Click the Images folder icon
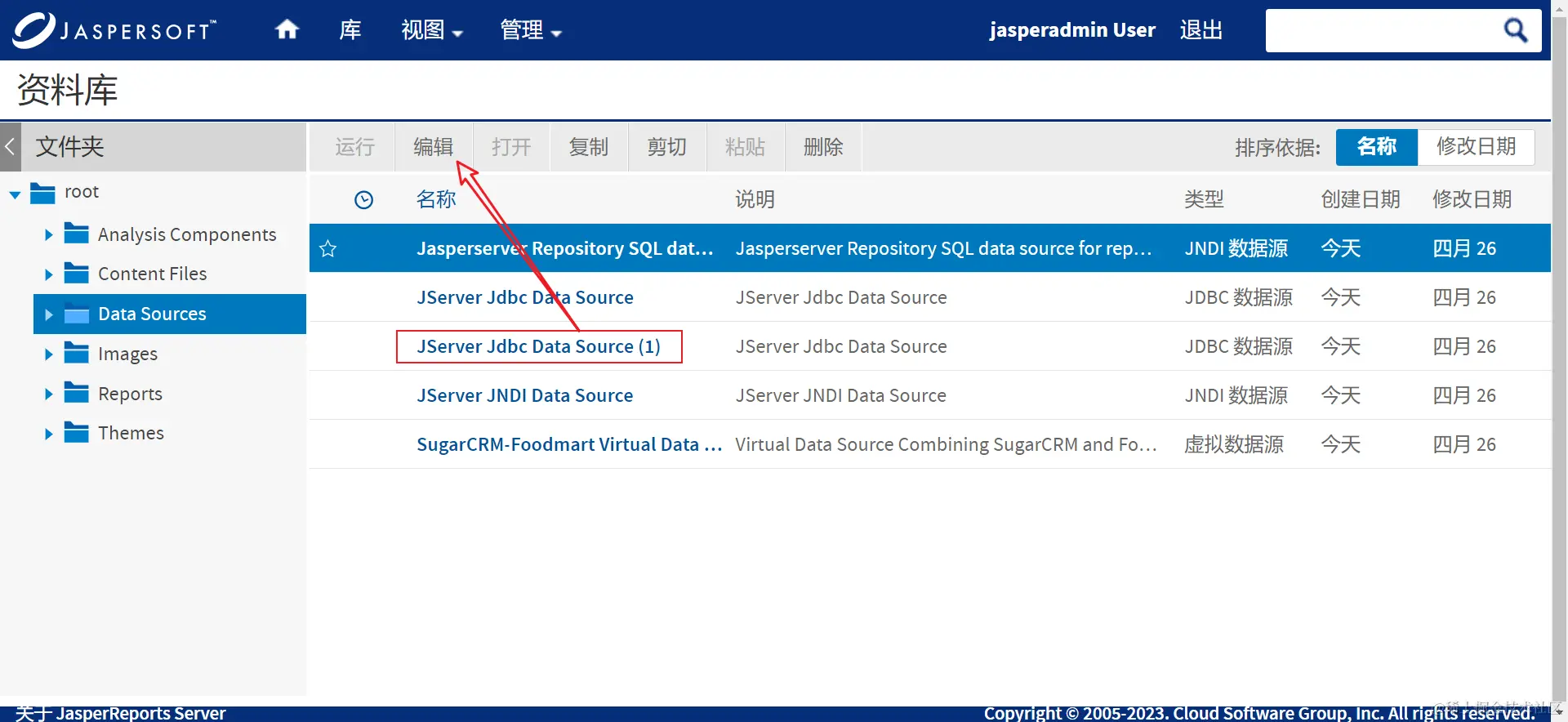Viewport: 1568px width, 722px height. point(77,353)
